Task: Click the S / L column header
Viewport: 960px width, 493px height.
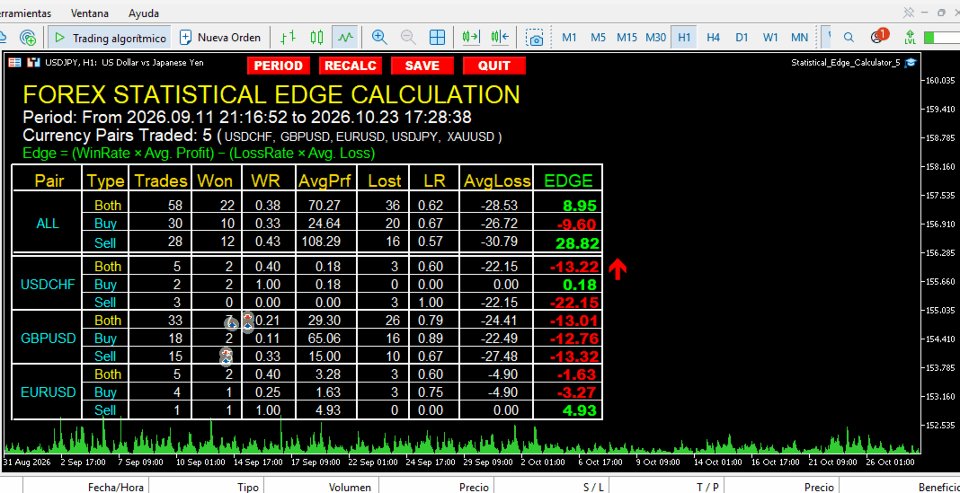Action: coord(593,487)
